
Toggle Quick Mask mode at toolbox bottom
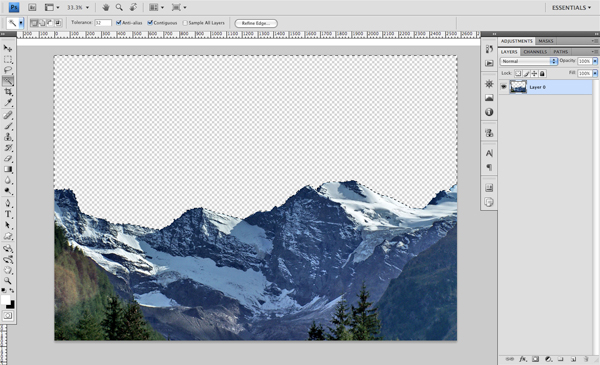8,316
